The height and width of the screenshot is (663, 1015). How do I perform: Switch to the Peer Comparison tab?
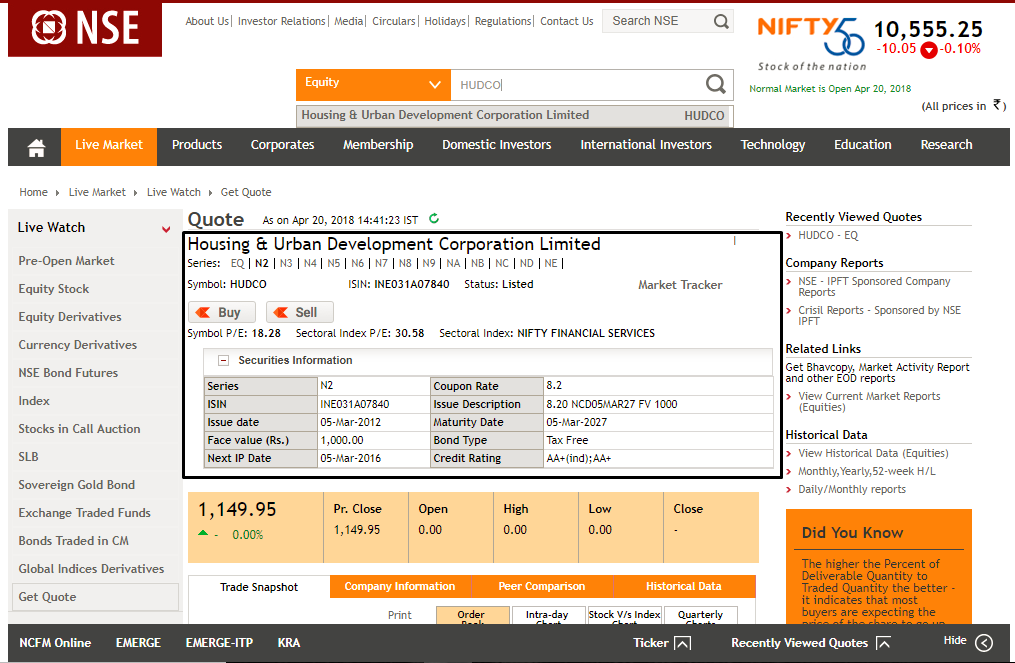tap(542, 587)
